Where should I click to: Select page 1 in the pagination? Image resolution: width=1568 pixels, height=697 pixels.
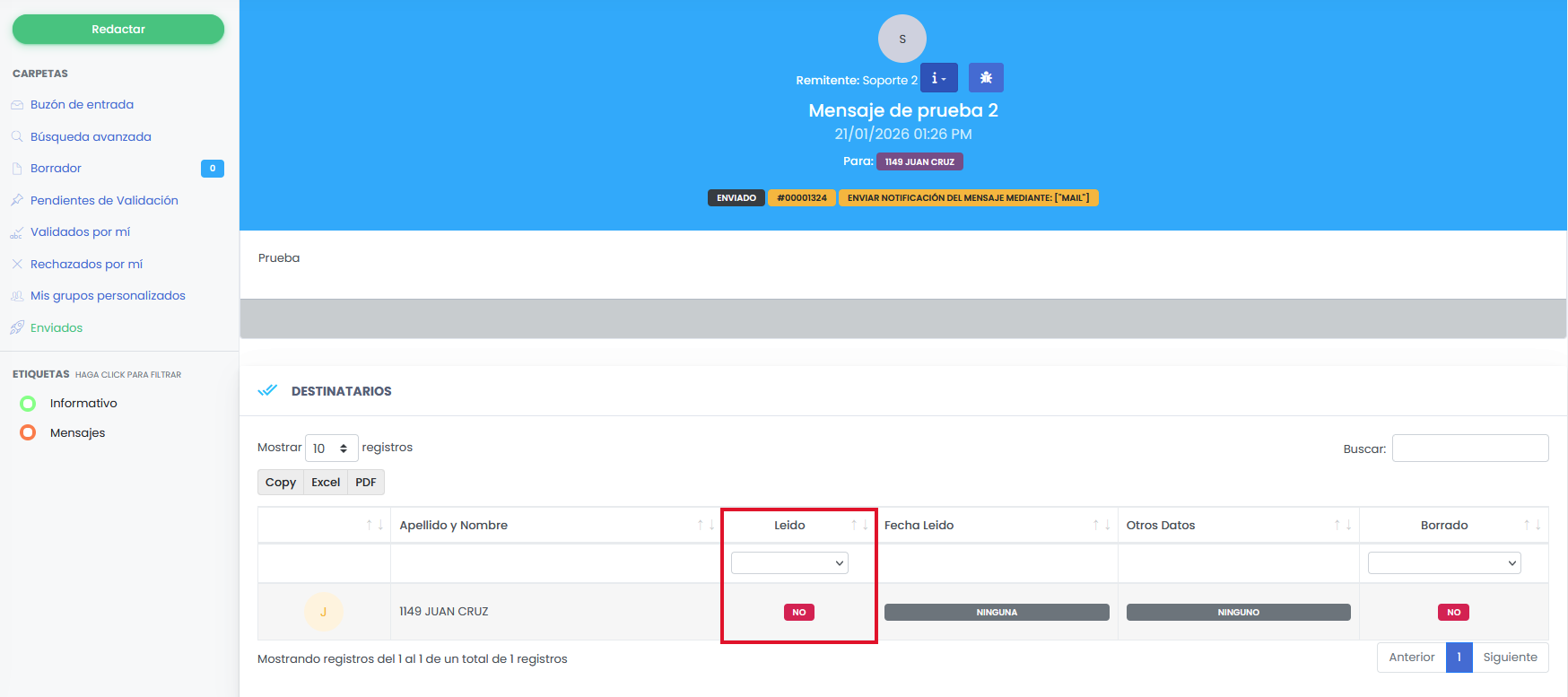click(1459, 658)
